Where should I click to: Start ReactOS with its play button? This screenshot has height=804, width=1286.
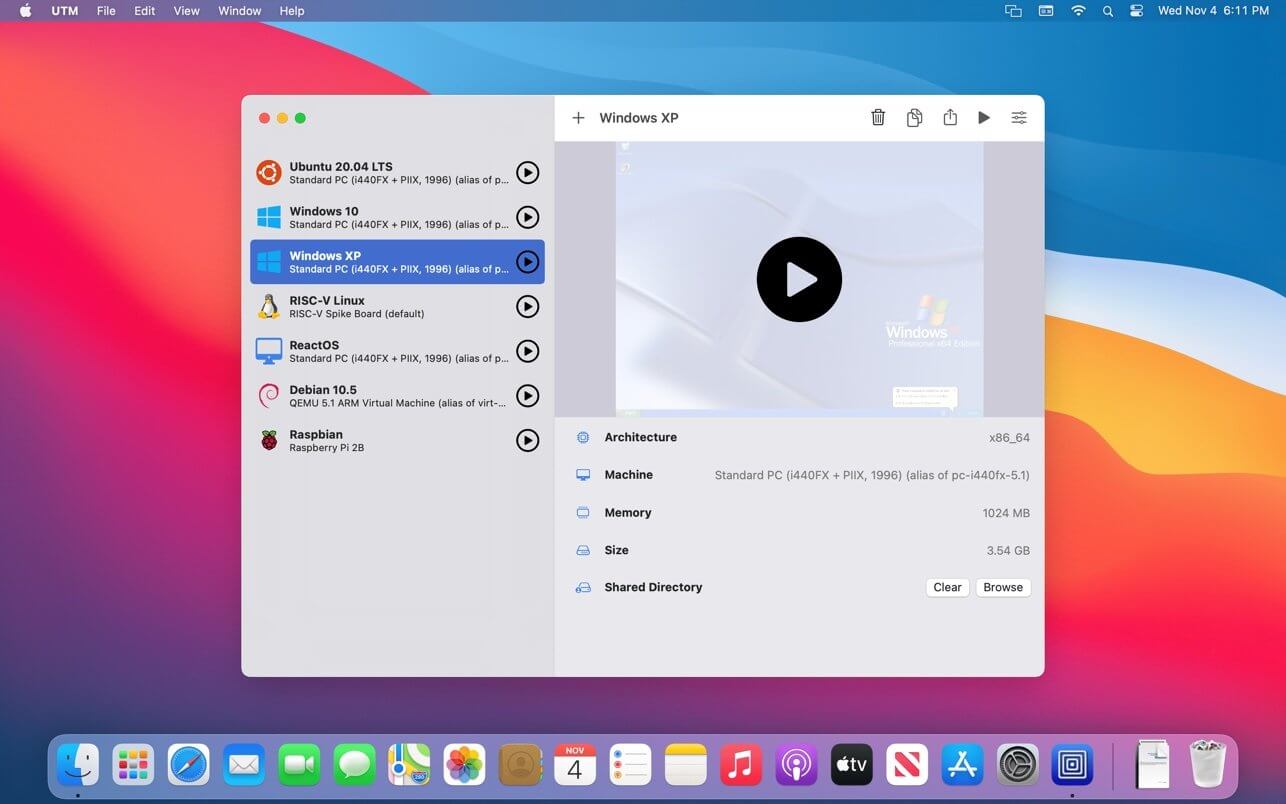click(x=527, y=351)
